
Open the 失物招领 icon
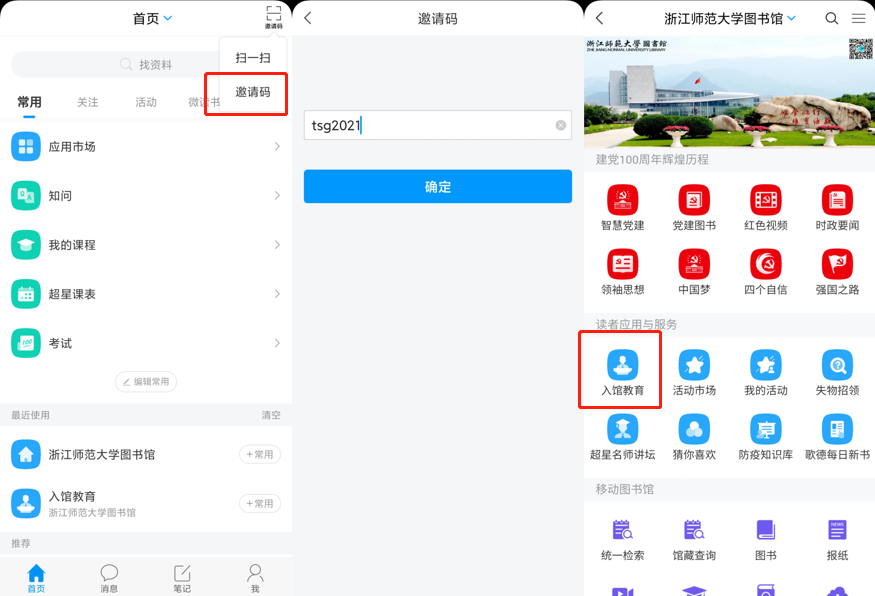[x=837, y=364]
